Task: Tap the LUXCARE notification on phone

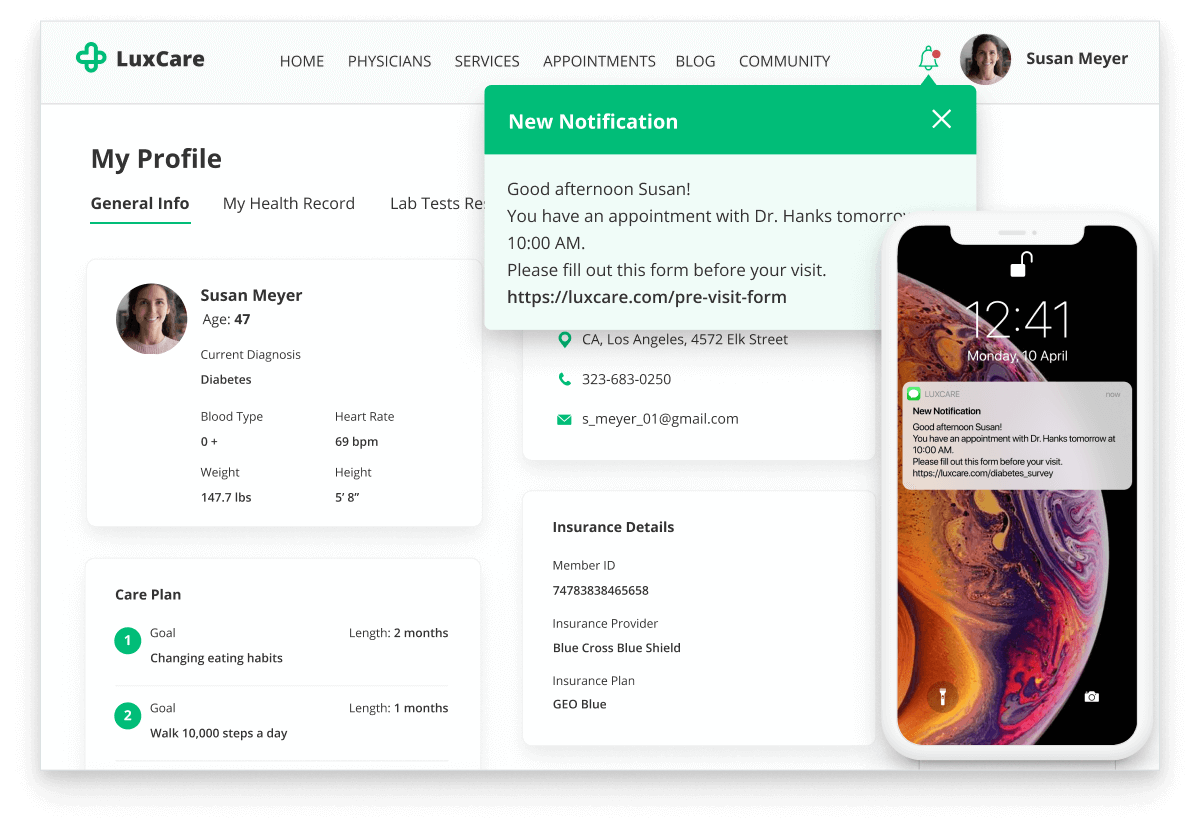Action: (1016, 435)
